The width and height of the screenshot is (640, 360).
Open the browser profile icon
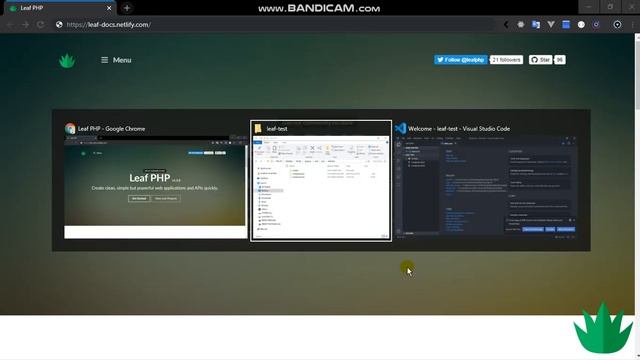pos(617,24)
